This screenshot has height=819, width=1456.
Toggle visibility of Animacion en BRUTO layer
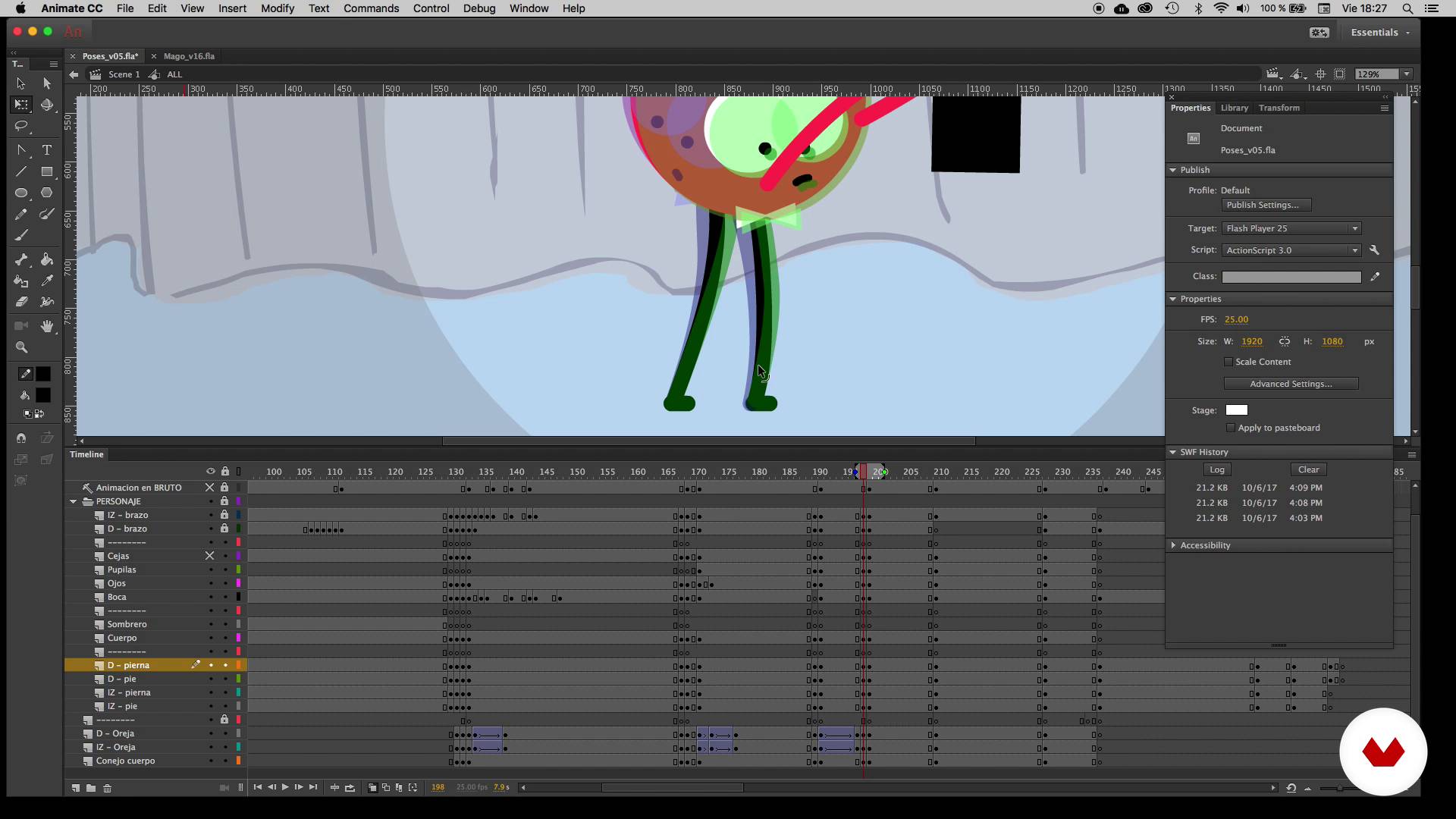(210, 488)
